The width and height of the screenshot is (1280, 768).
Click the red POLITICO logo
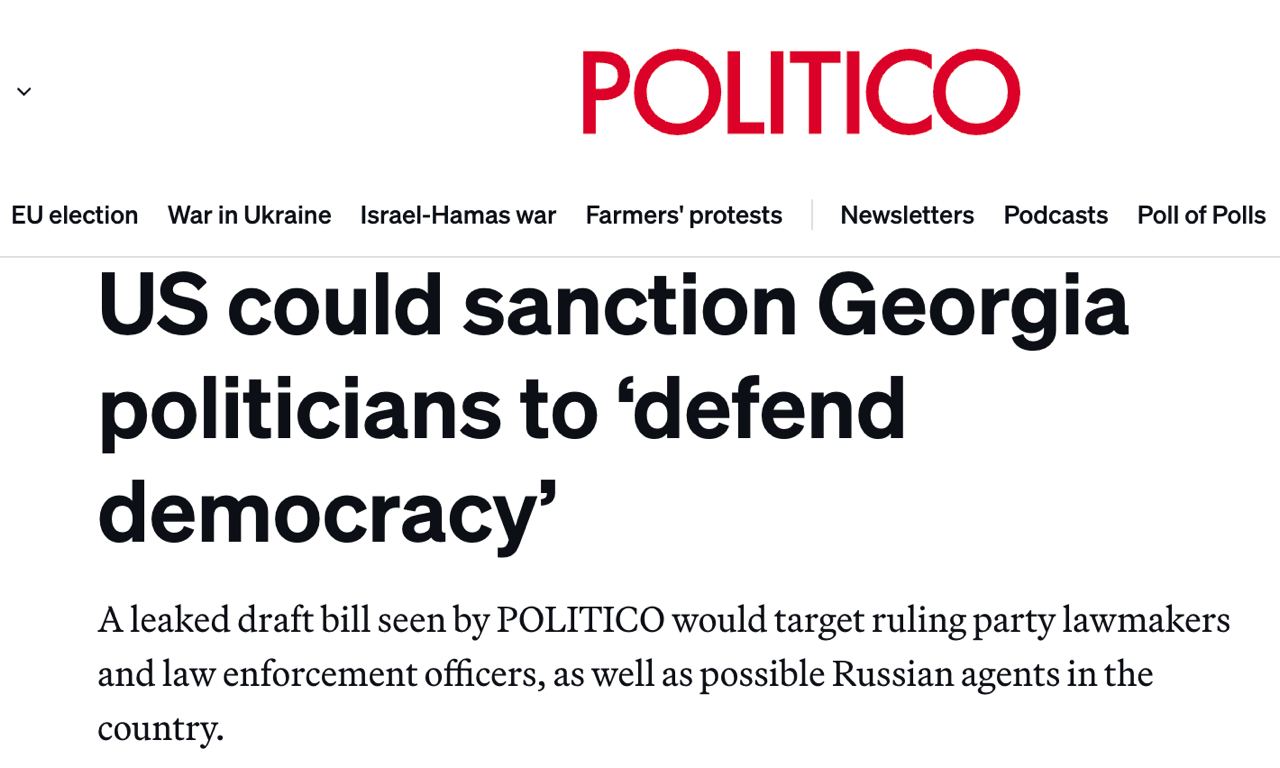pyautogui.click(x=800, y=93)
